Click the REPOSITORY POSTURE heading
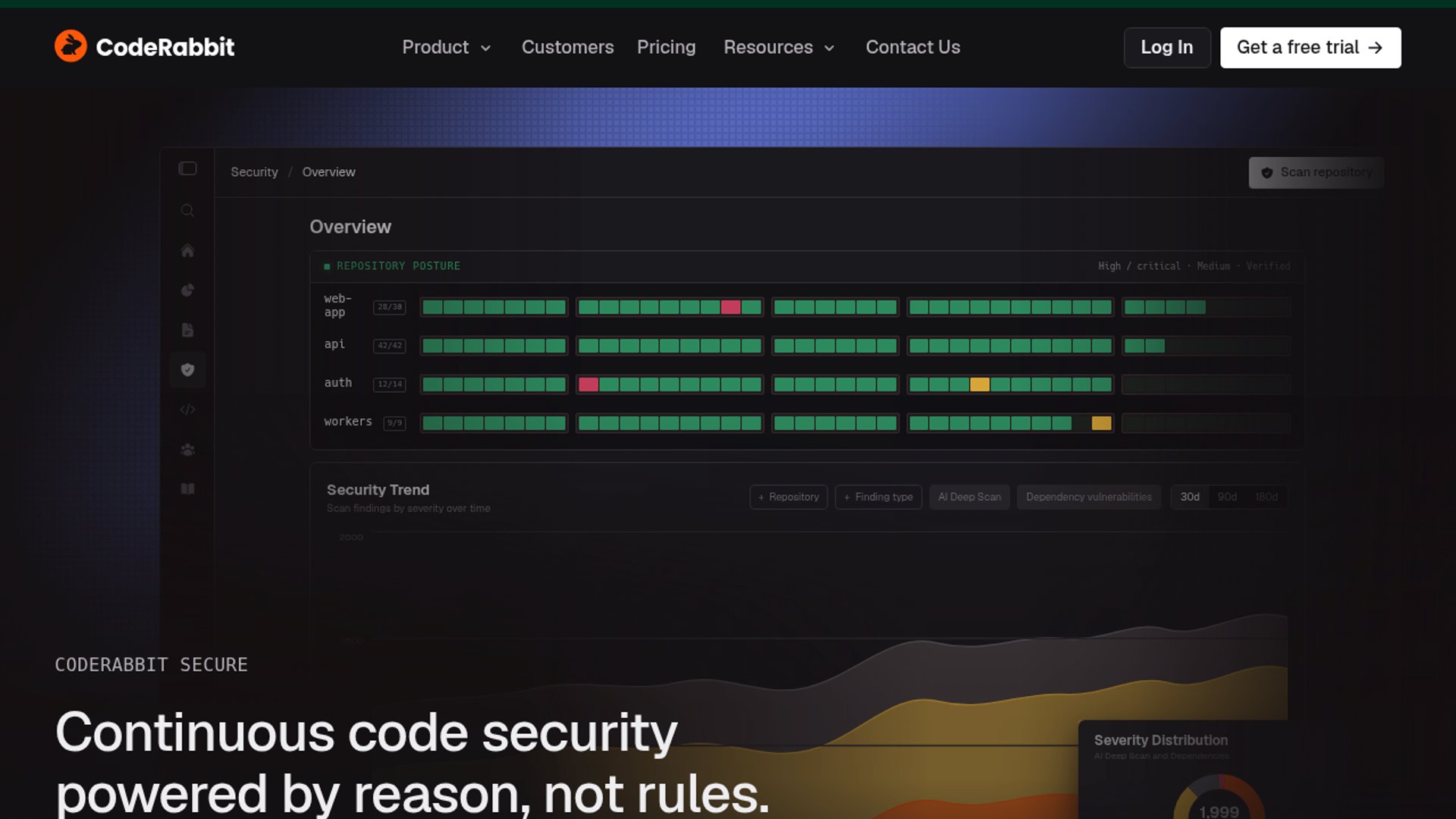The width and height of the screenshot is (1456, 819). coord(398,266)
